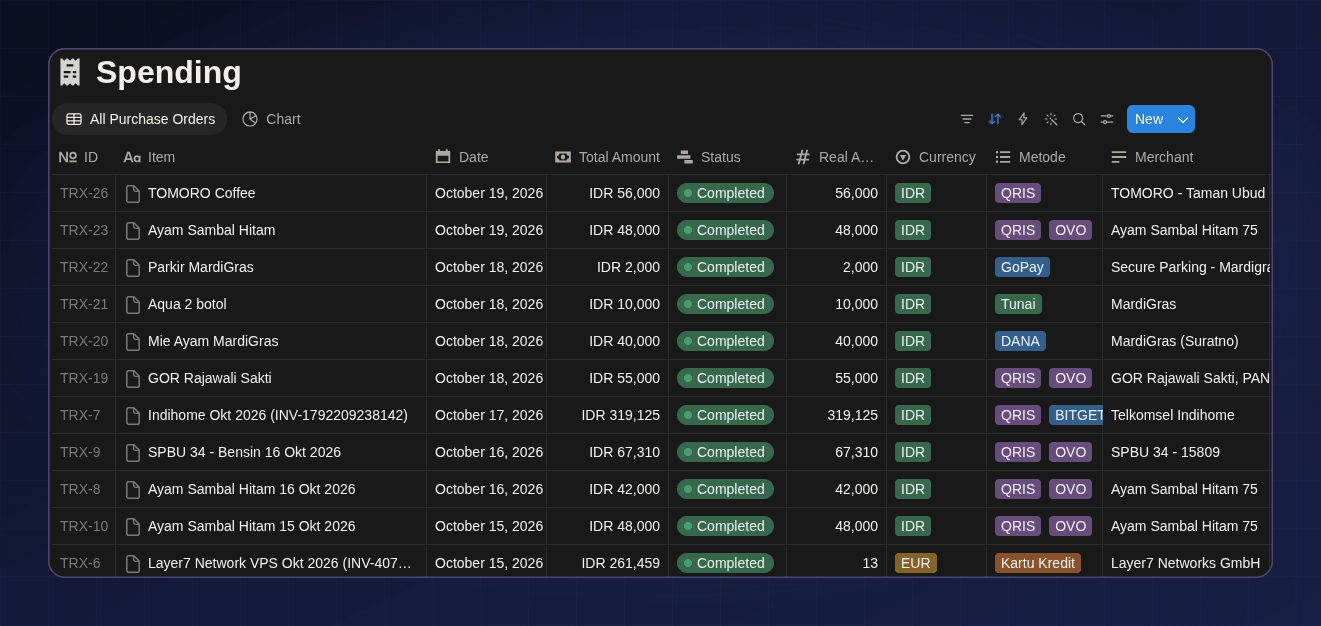Click Layer7 Networks GmbH merchant cell
This screenshot has width=1321, height=626.
click(x=1187, y=563)
